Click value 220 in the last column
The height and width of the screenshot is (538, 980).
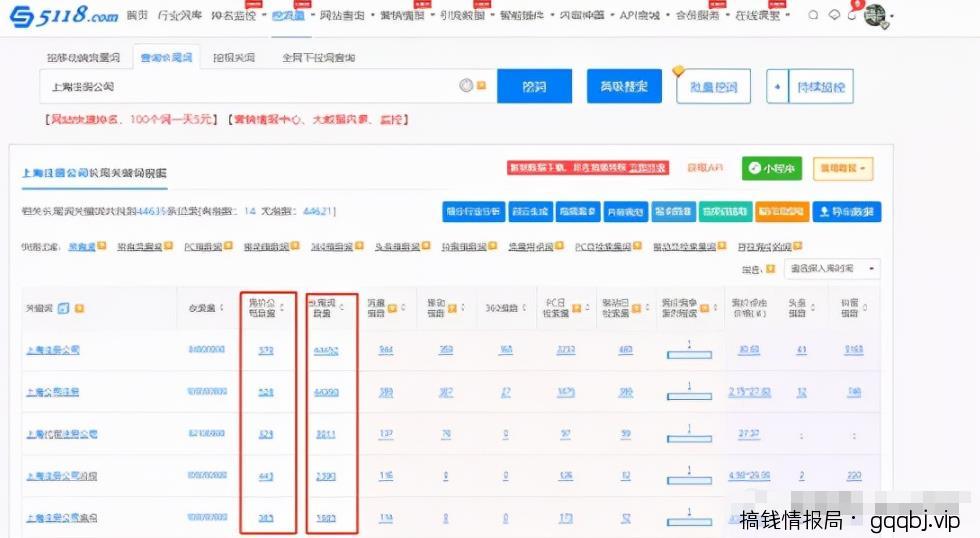coord(854,476)
